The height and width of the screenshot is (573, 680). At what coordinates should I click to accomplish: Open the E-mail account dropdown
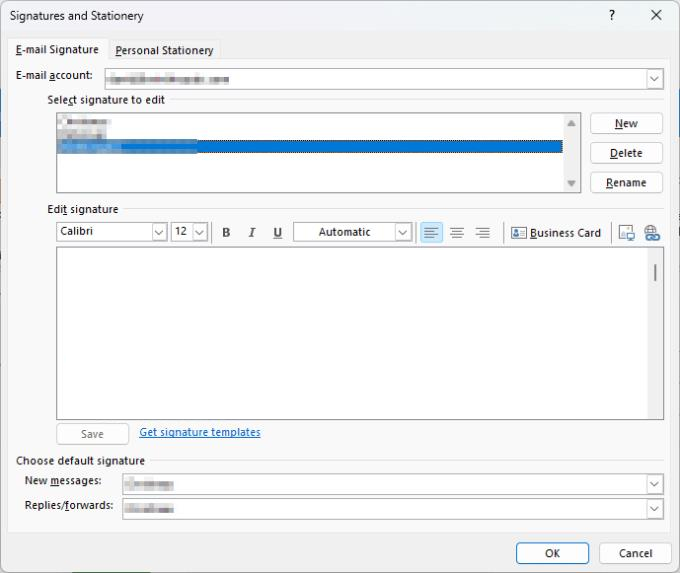click(x=654, y=79)
